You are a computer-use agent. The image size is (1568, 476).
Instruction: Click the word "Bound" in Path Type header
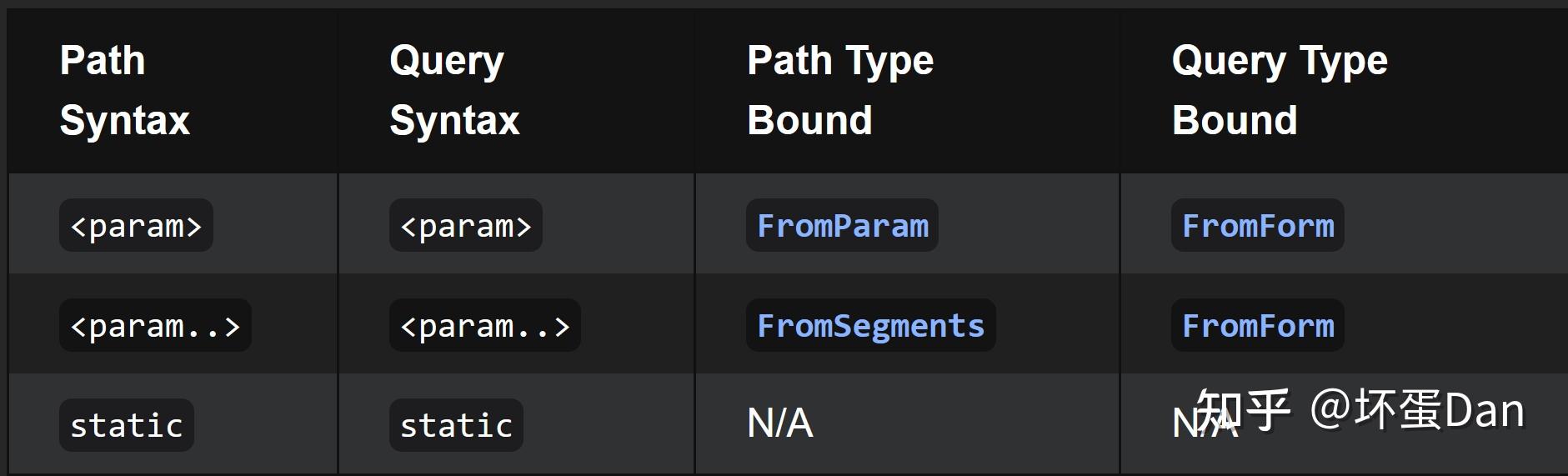click(x=809, y=120)
